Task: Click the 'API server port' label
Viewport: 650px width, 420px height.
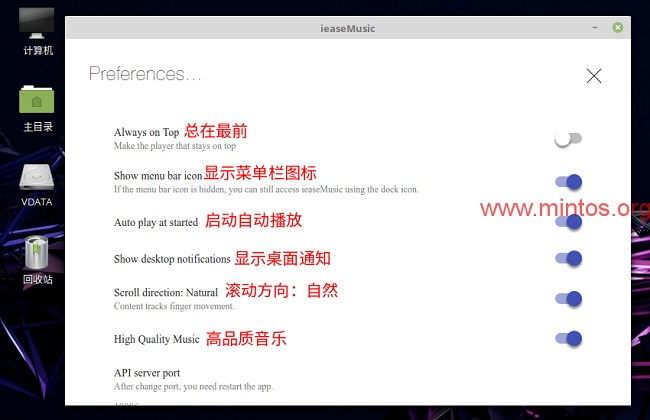Action: click(147, 373)
